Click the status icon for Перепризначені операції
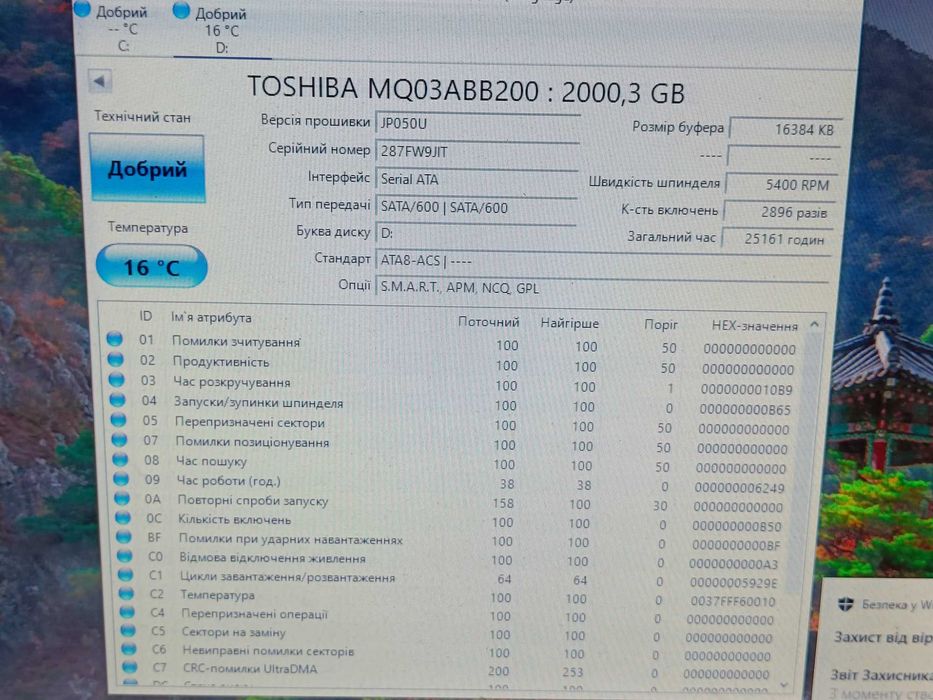Screen dimensions: 933x700 127,611
